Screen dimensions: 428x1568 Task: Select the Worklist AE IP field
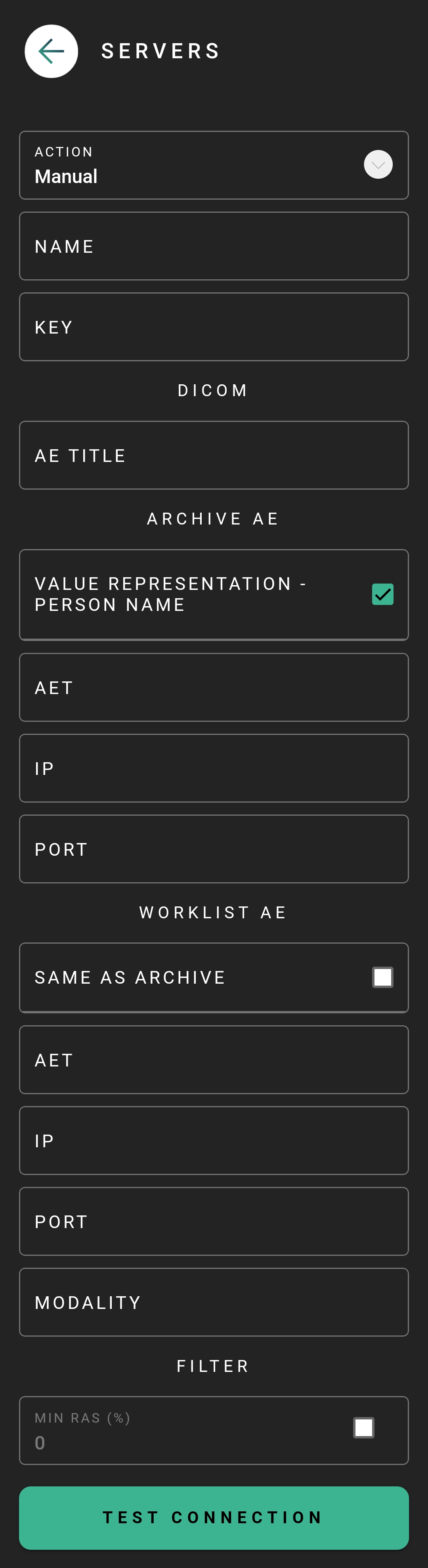click(x=214, y=1141)
